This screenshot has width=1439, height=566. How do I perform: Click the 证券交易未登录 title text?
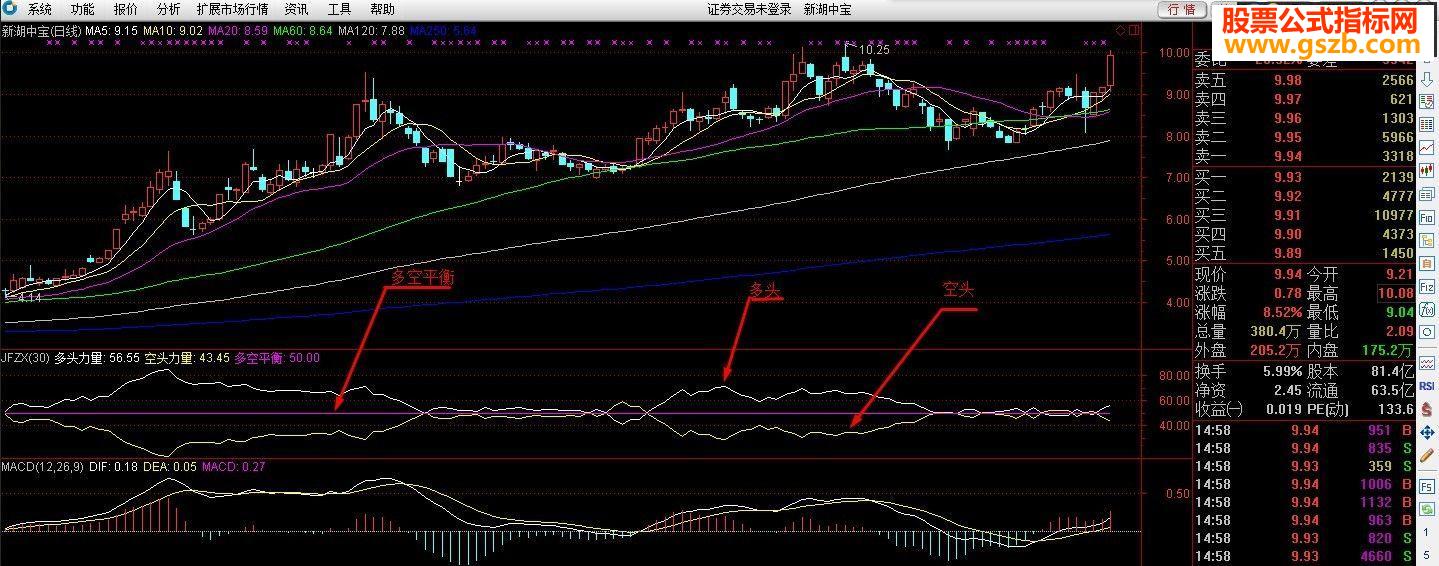pos(749,9)
